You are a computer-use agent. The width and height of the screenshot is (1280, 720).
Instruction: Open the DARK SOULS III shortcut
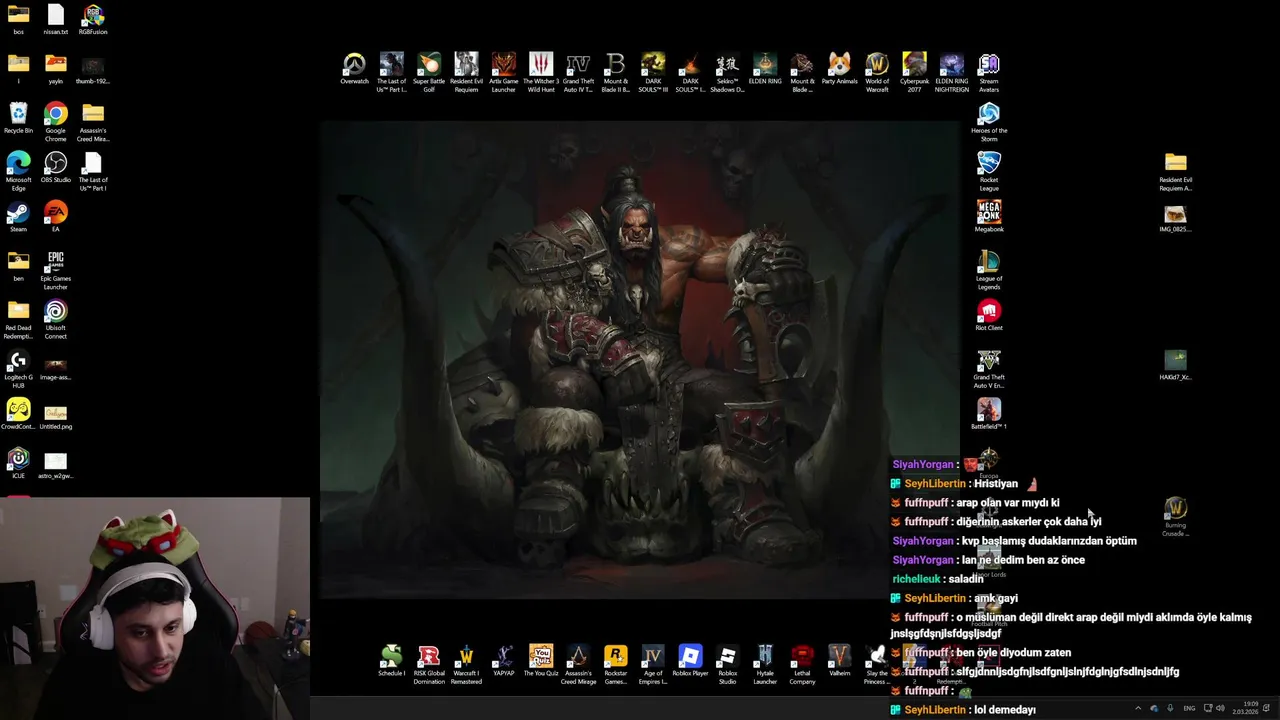[x=653, y=73]
